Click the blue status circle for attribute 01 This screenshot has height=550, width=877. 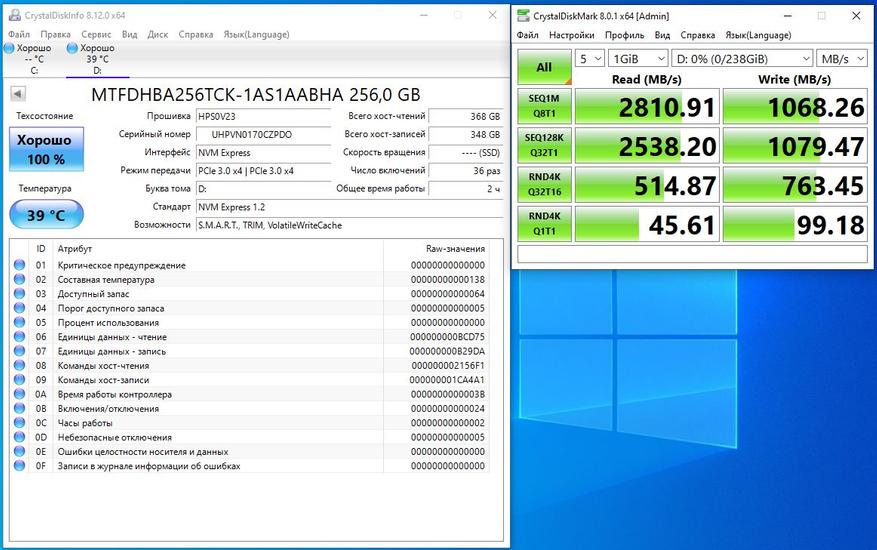[19, 265]
